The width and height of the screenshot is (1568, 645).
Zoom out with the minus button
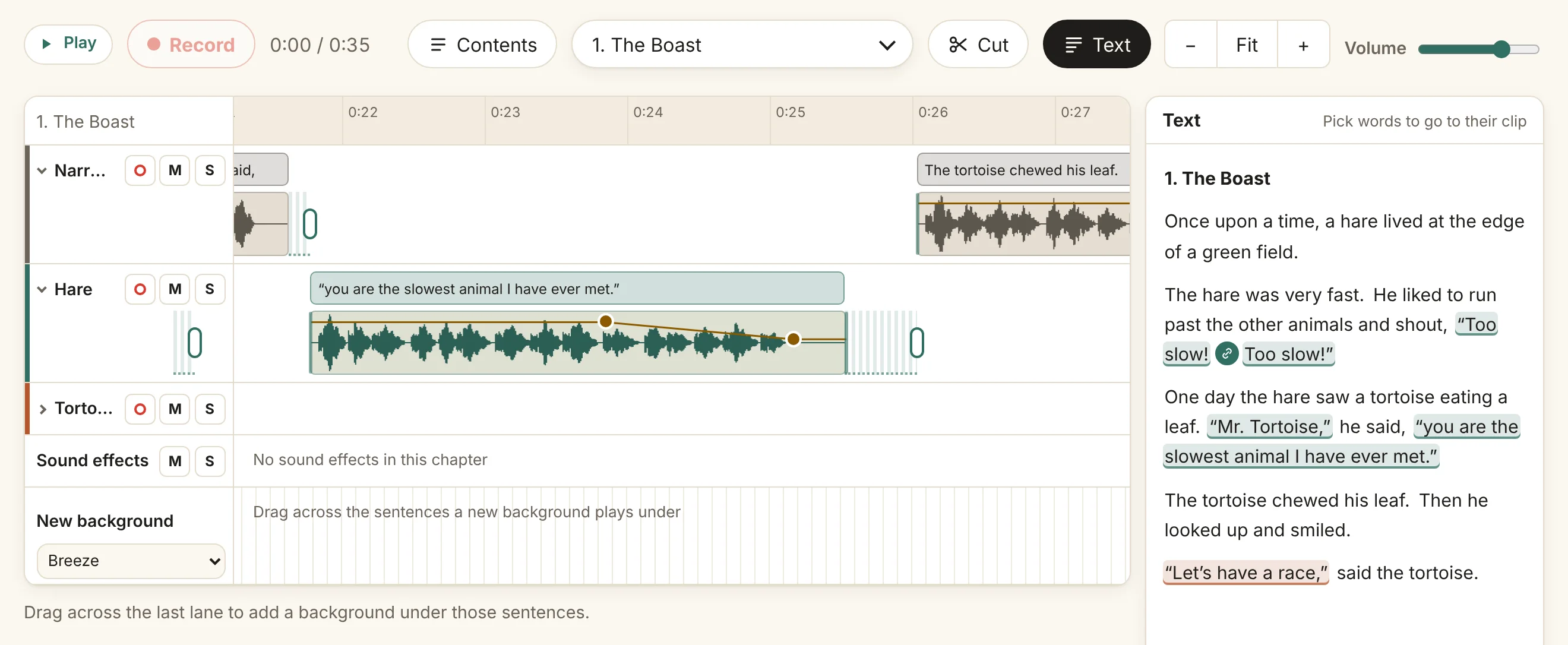coord(1190,45)
